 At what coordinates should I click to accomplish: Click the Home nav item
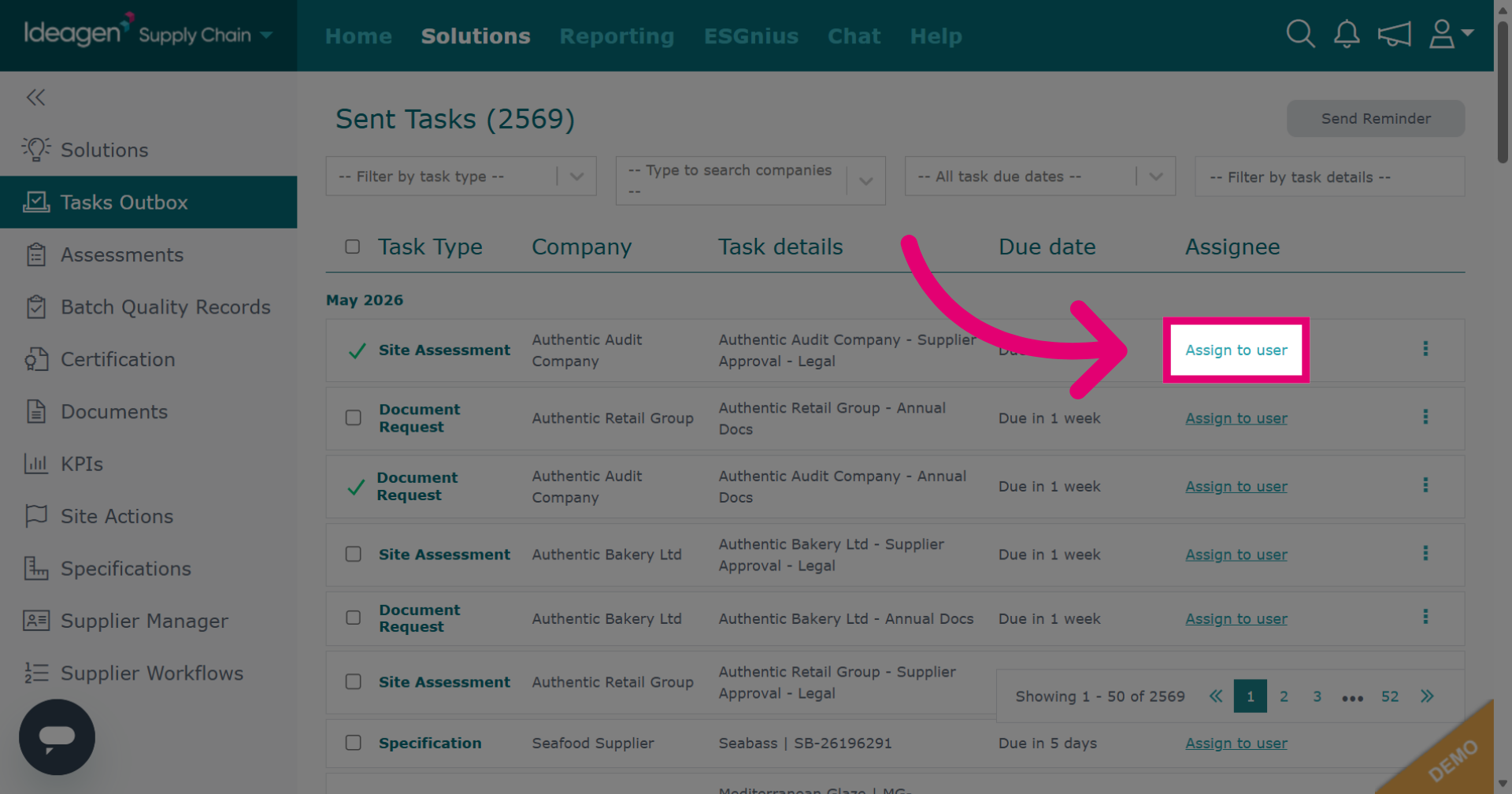[x=358, y=36]
